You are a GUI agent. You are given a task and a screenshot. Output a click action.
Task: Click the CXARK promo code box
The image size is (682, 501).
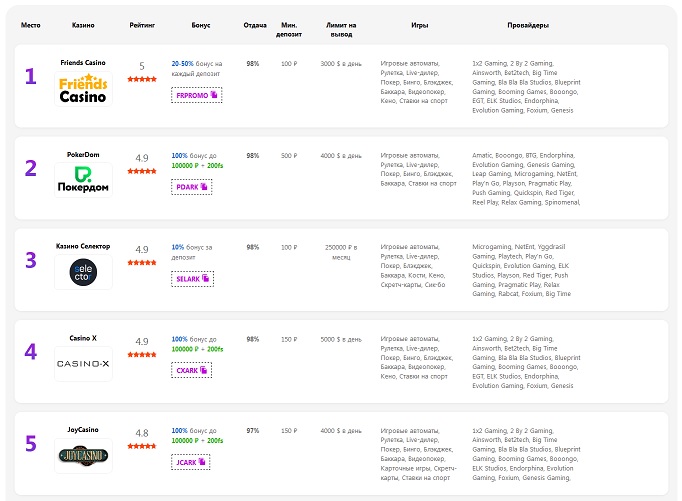coord(191,371)
